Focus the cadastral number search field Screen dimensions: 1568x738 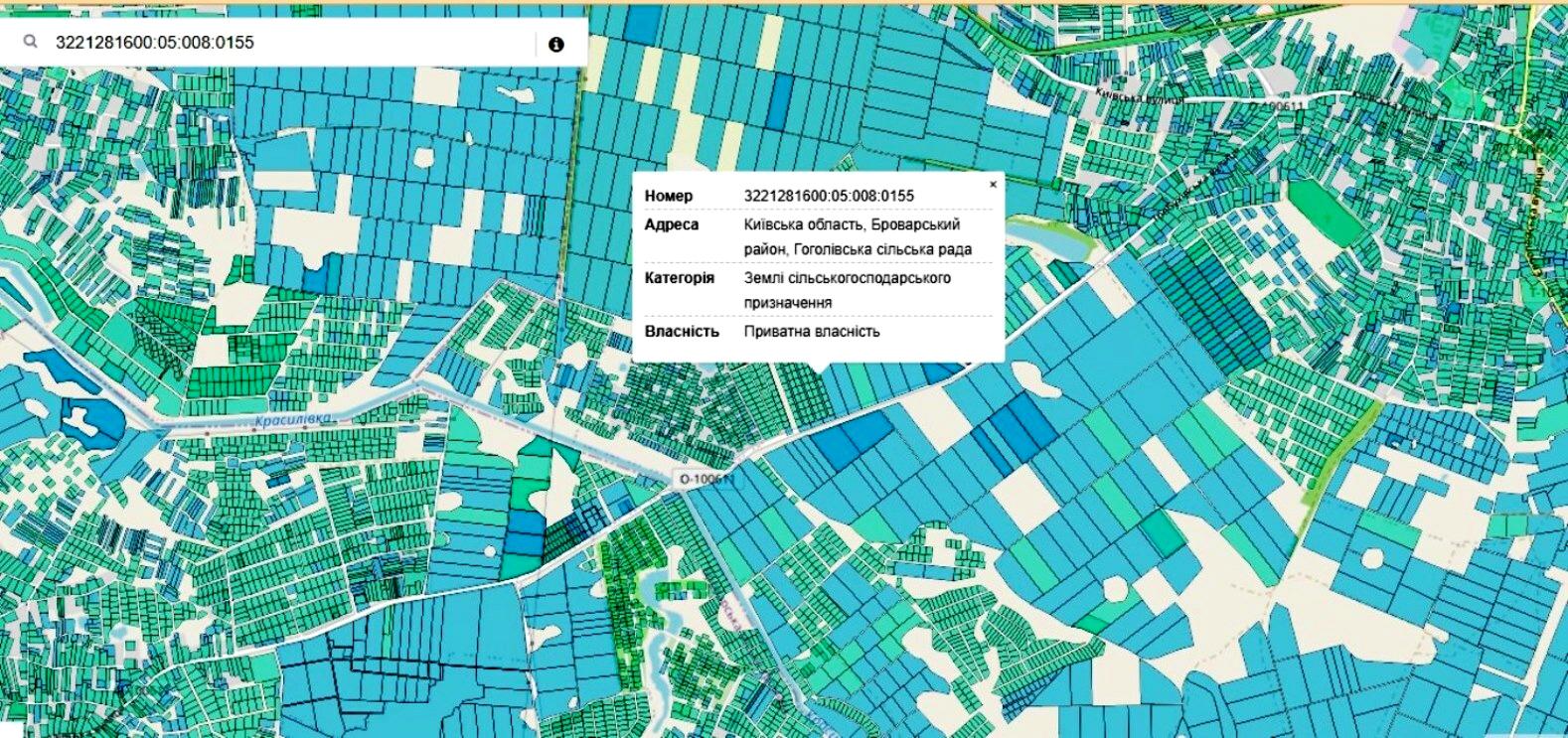(x=288, y=43)
